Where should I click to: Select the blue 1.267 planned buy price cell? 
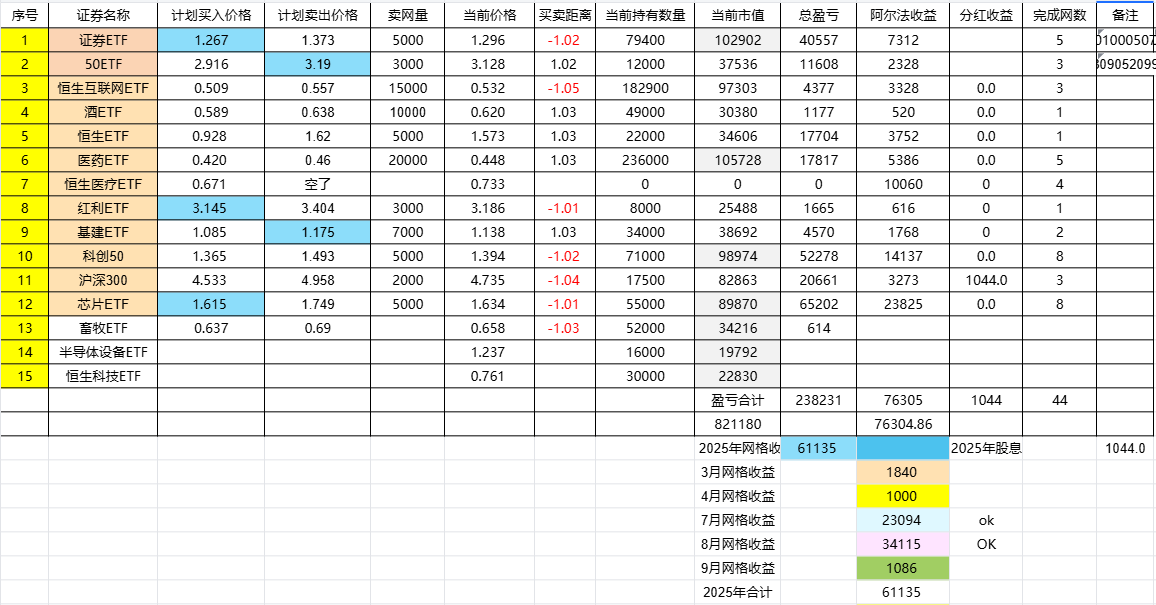pos(211,40)
